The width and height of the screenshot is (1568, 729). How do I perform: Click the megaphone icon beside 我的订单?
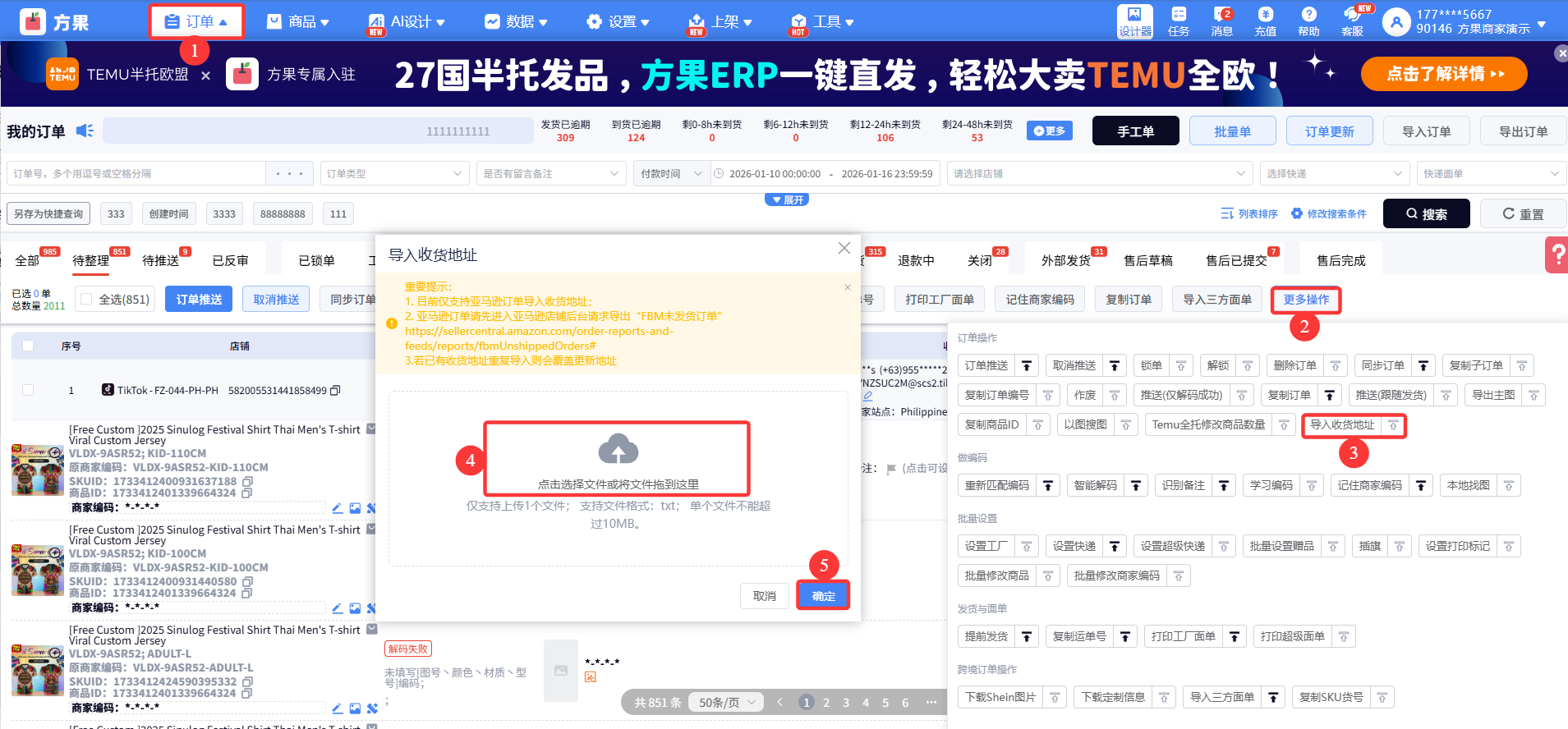tap(85, 131)
